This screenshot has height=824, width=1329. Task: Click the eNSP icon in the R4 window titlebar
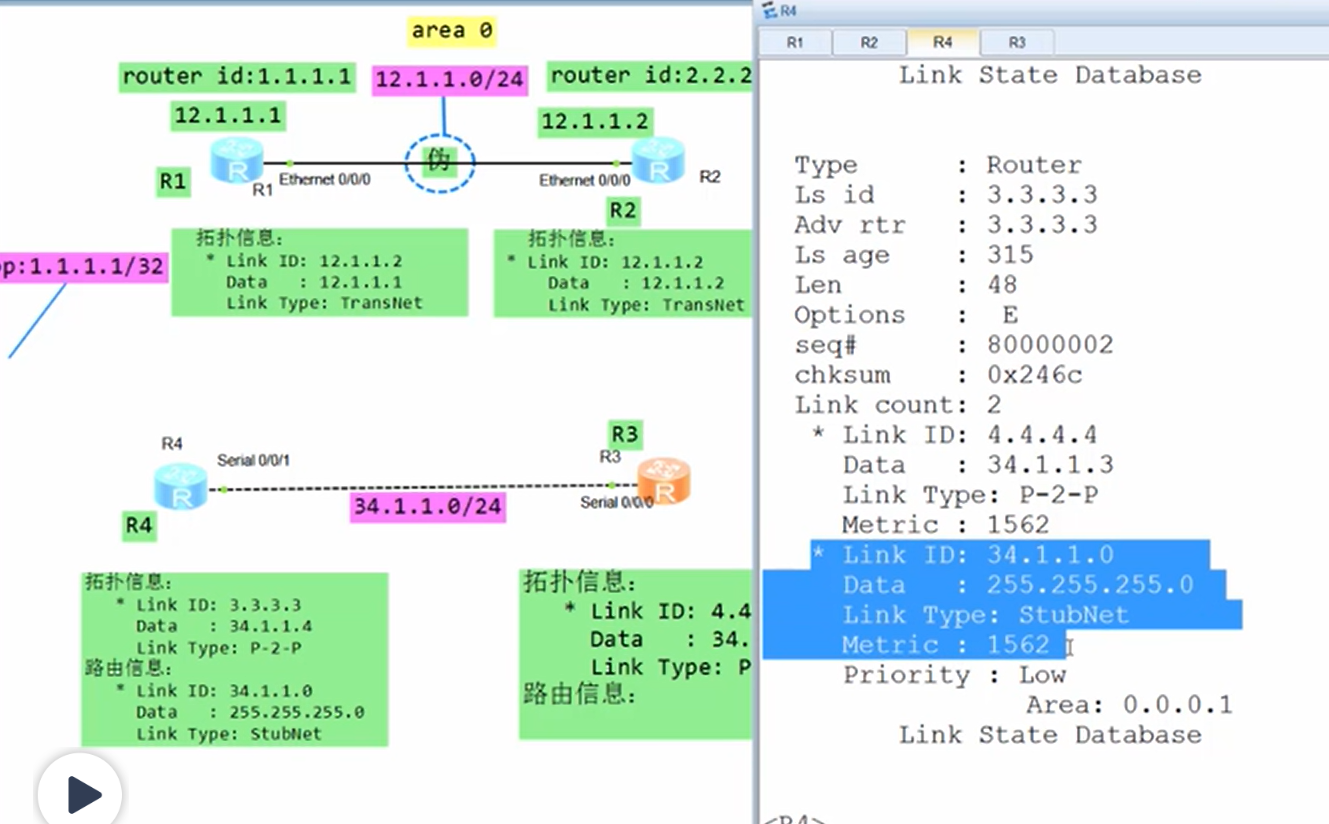[770, 10]
